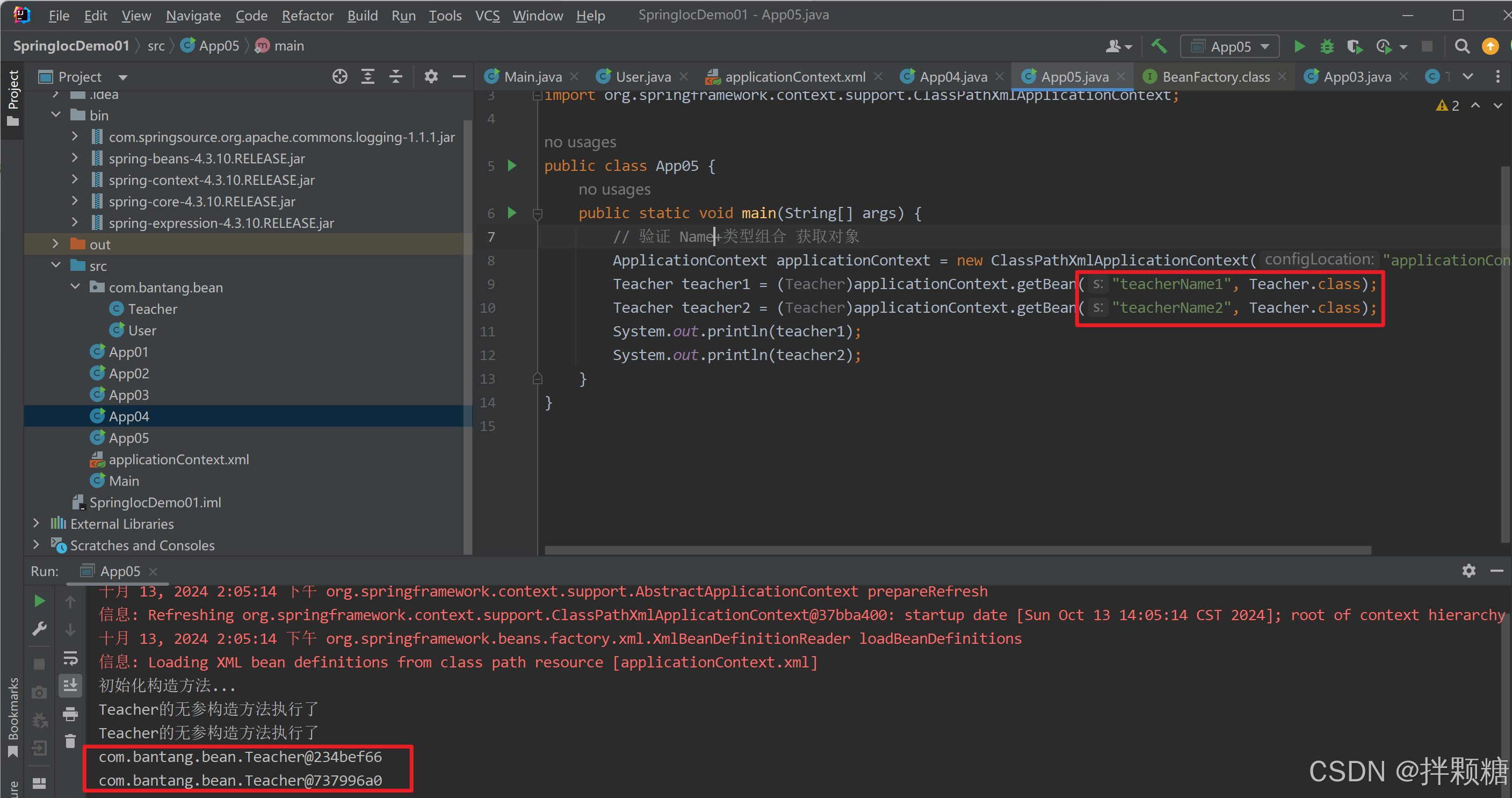Viewport: 1512px width, 798px height.
Task: Open Project panel settings gear
Action: (431, 77)
